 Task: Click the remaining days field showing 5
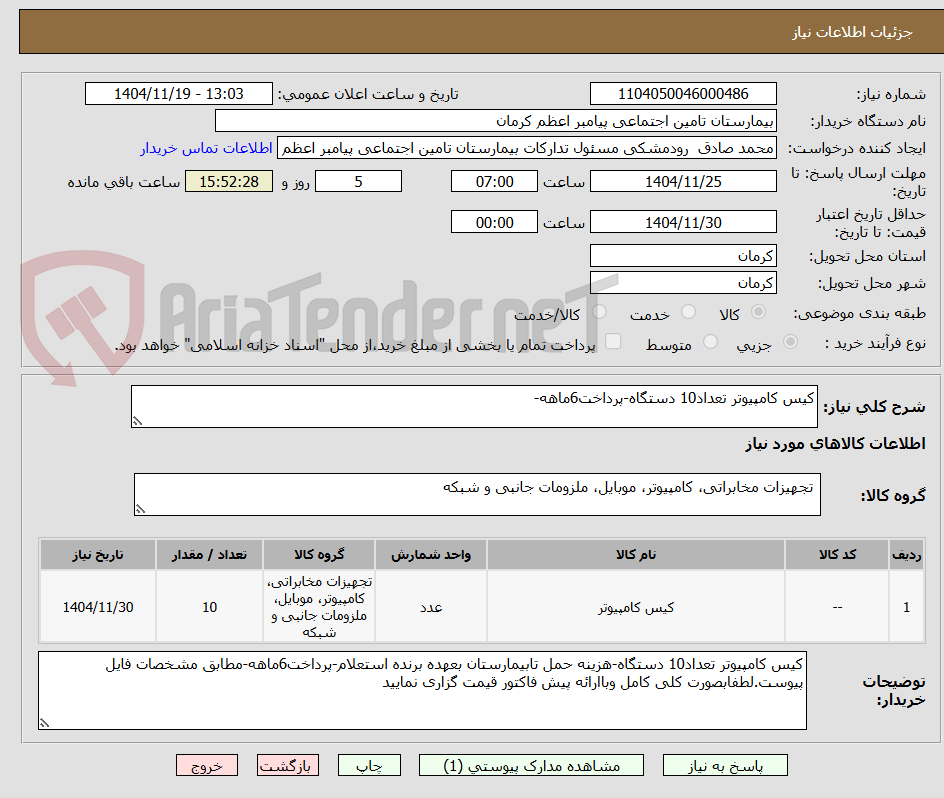click(358, 181)
